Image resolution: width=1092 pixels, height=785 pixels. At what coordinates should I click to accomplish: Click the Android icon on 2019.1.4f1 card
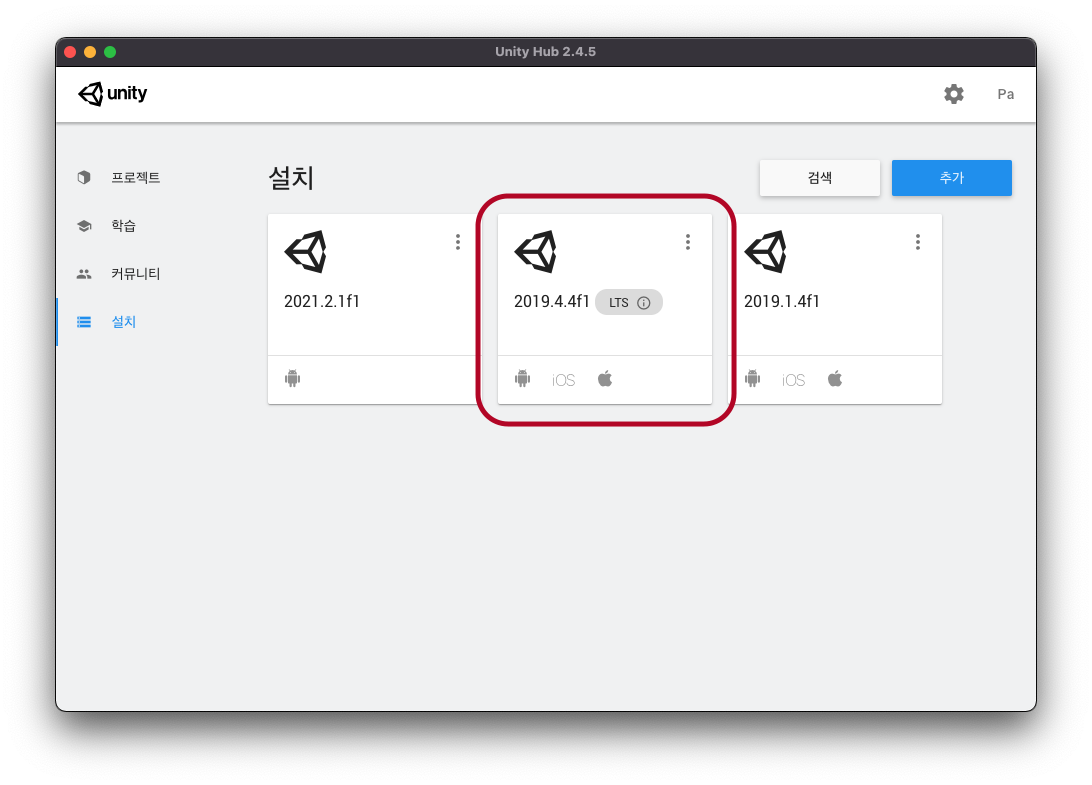point(752,379)
